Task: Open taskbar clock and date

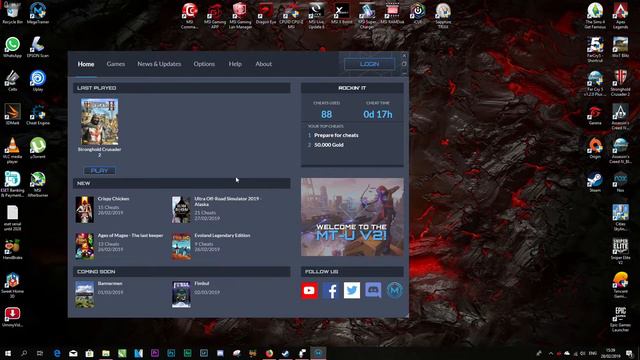Action: [x=611, y=353]
